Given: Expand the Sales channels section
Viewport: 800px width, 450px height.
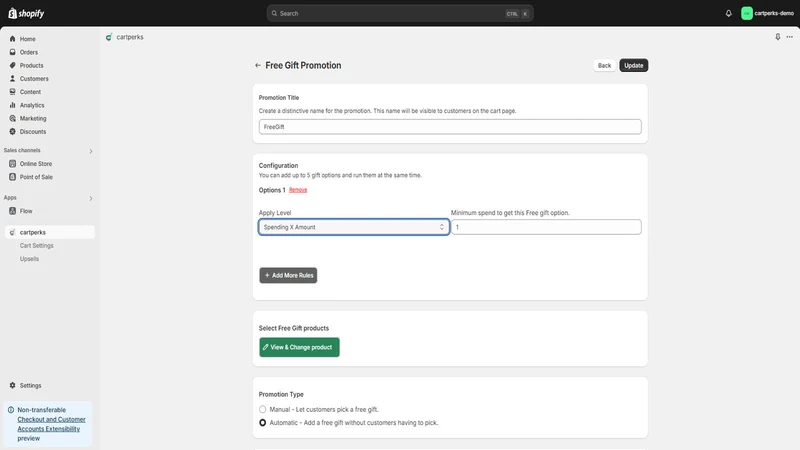Looking at the screenshot, I should pyautogui.click(x=91, y=151).
